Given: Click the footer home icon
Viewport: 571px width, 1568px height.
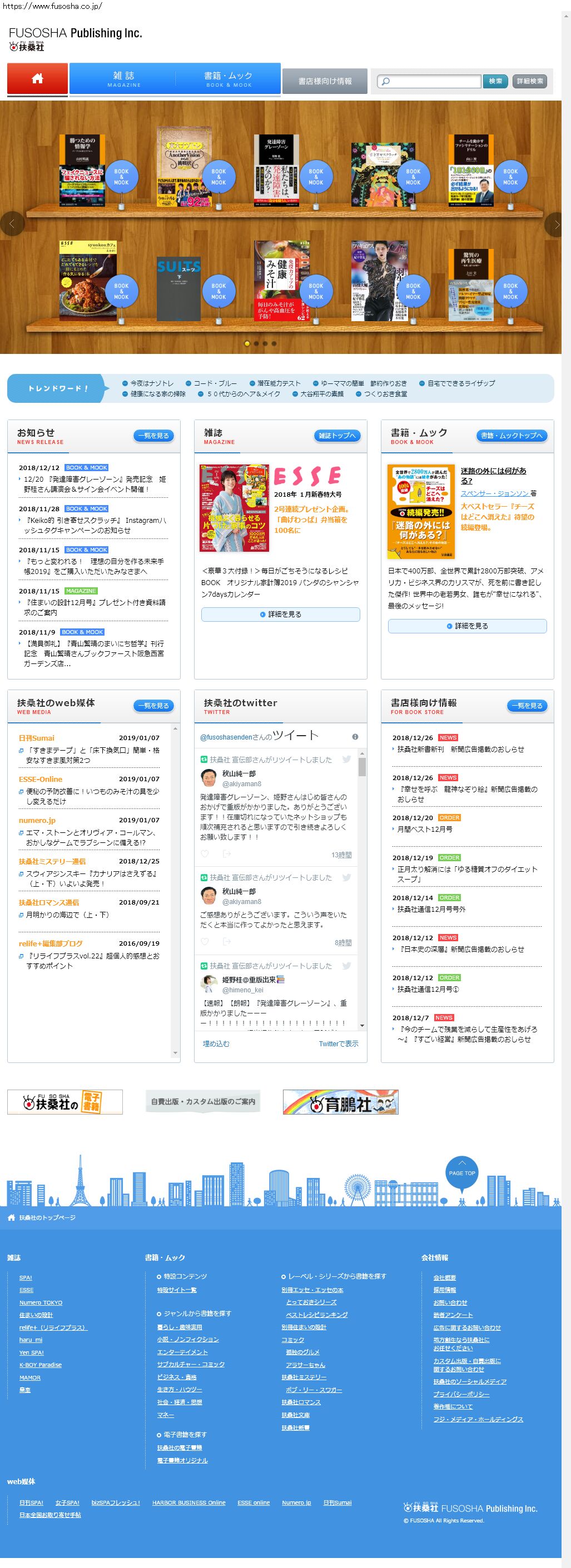Looking at the screenshot, I should [x=11, y=1217].
